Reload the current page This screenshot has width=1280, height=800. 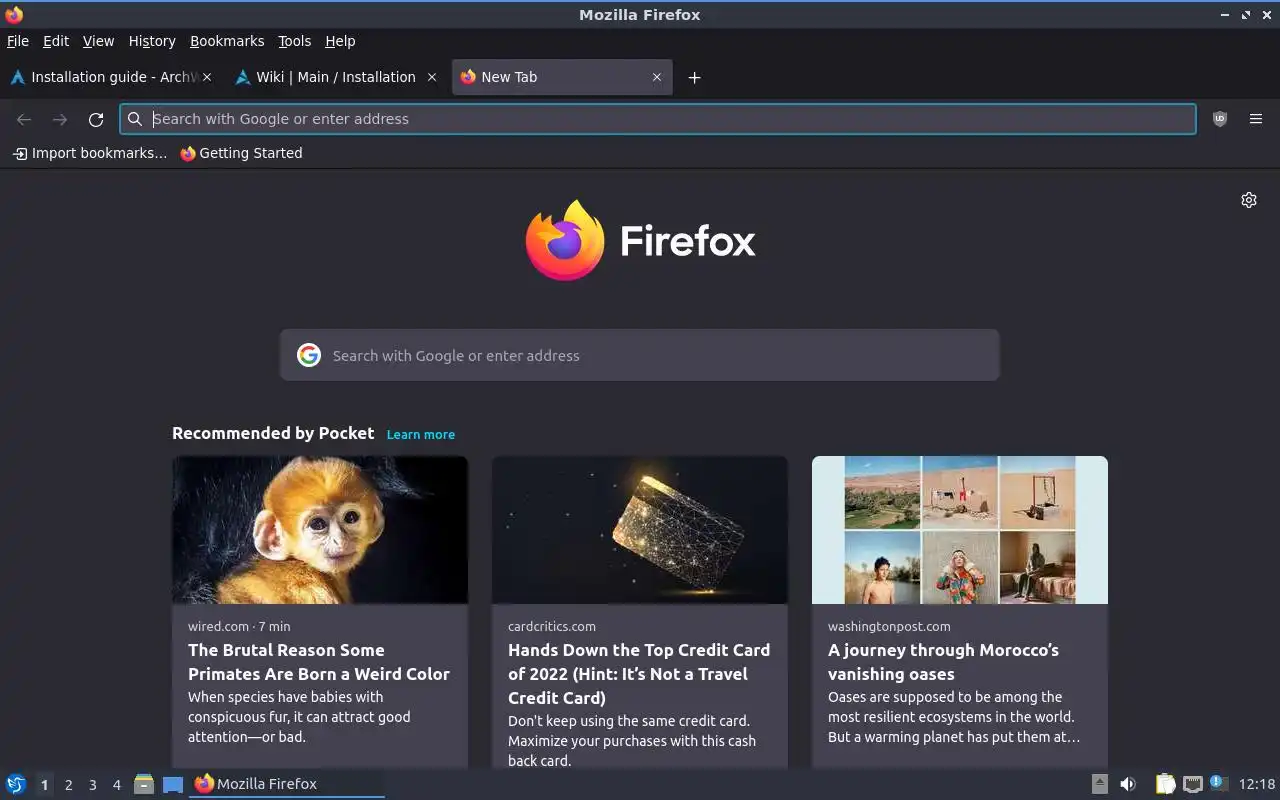click(x=96, y=119)
